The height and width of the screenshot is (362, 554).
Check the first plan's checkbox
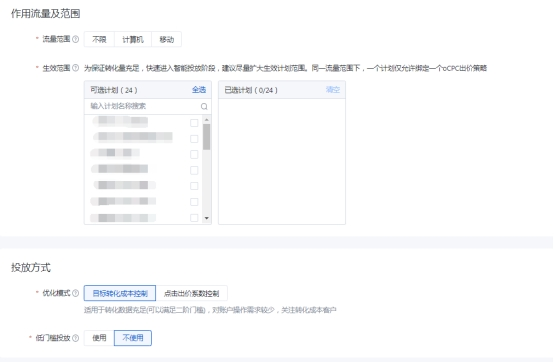194,123
